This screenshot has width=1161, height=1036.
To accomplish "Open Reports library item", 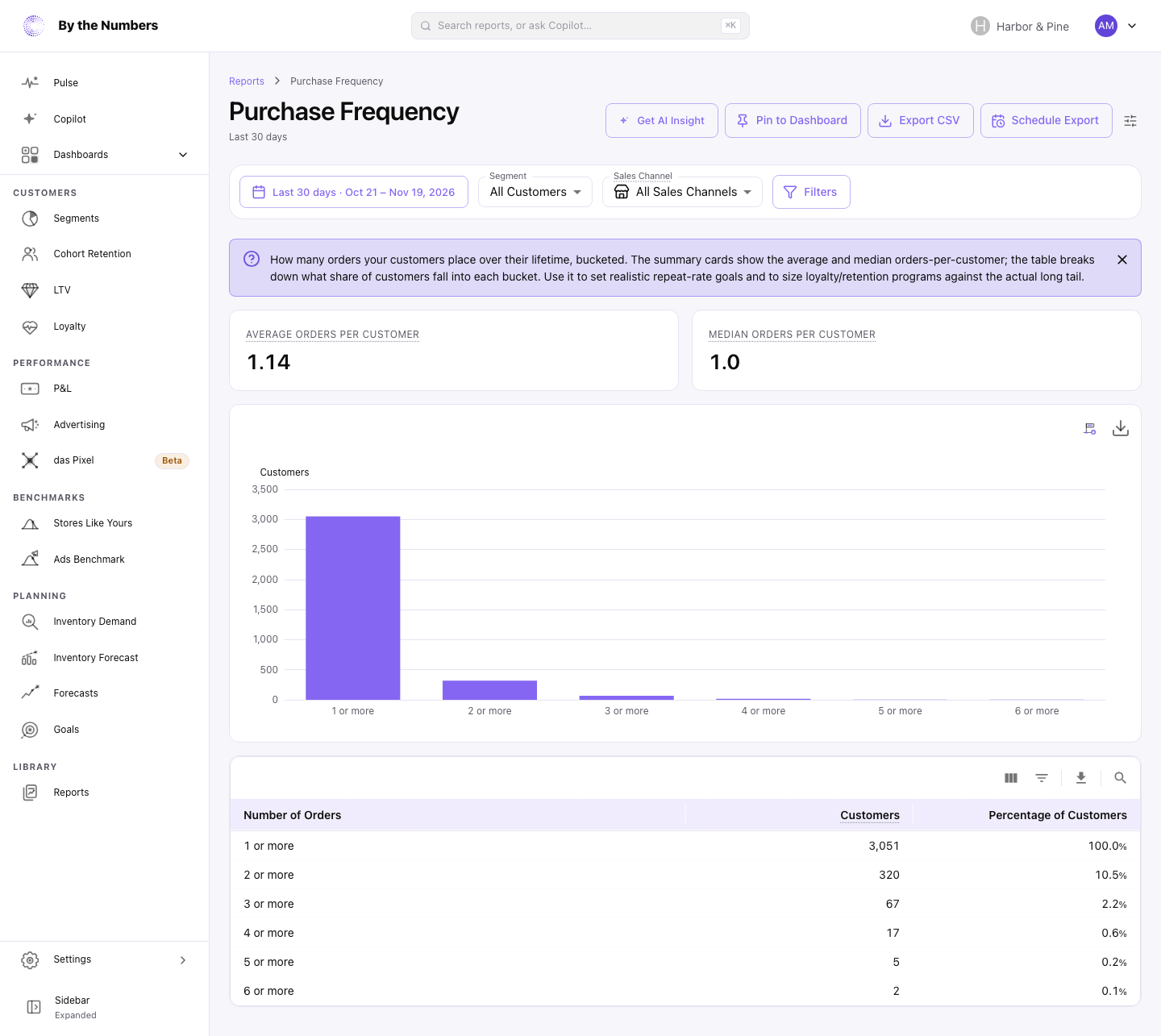I will 105,793.
